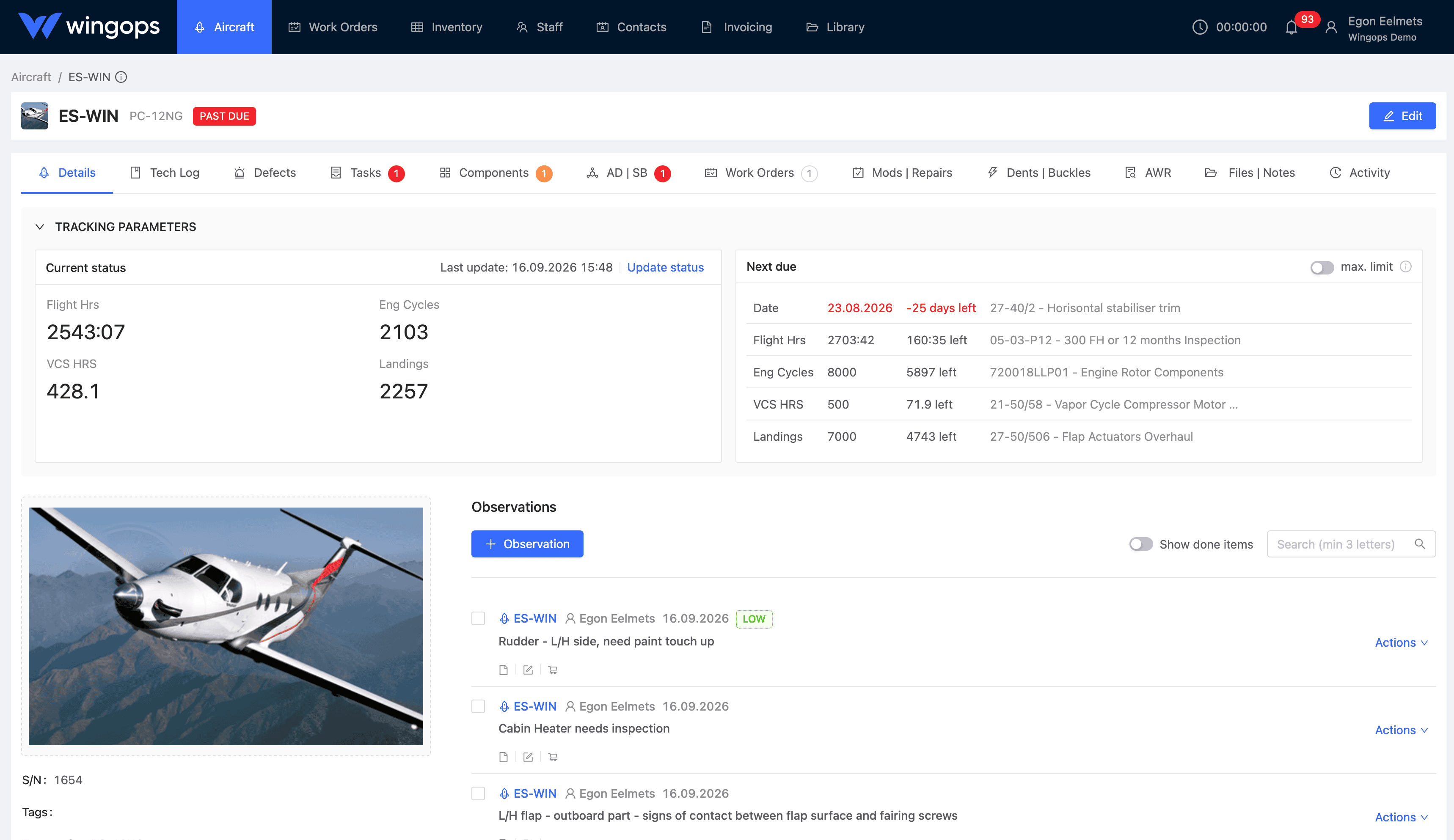Open the Work Orders top menu

coord(333,27)
